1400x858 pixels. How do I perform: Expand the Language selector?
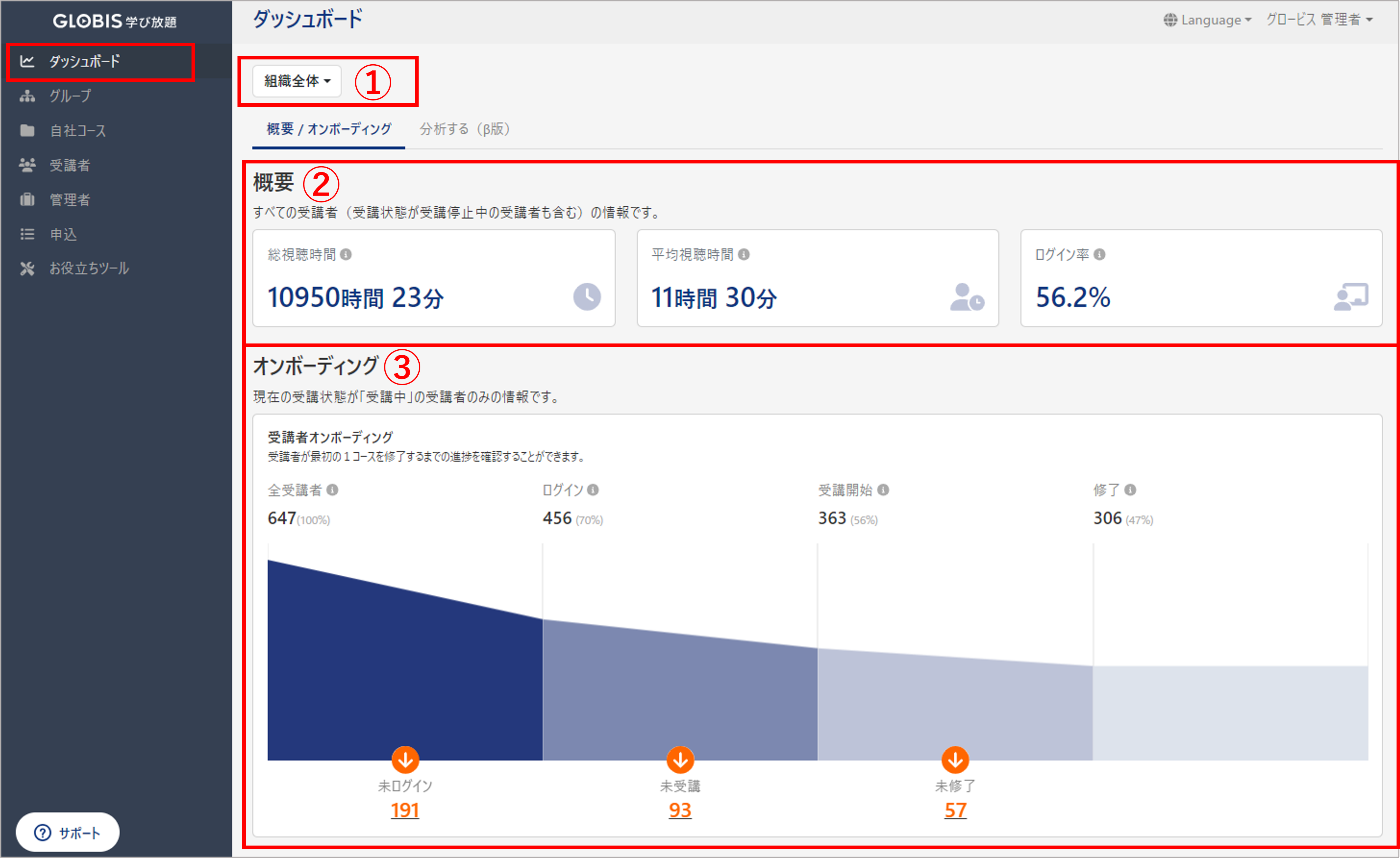pos(1207,20)
